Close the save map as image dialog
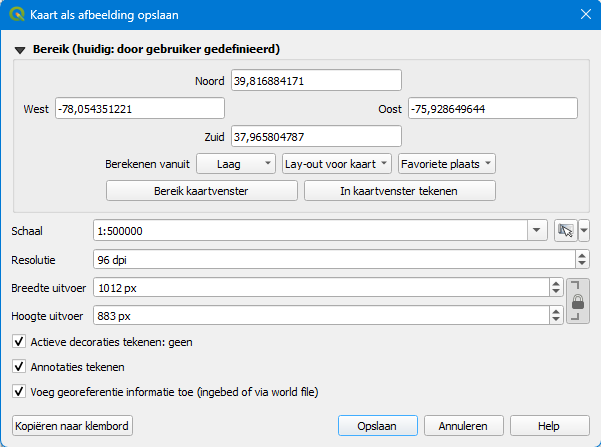The height and width of the screenshot is (447, 601). 585,13
